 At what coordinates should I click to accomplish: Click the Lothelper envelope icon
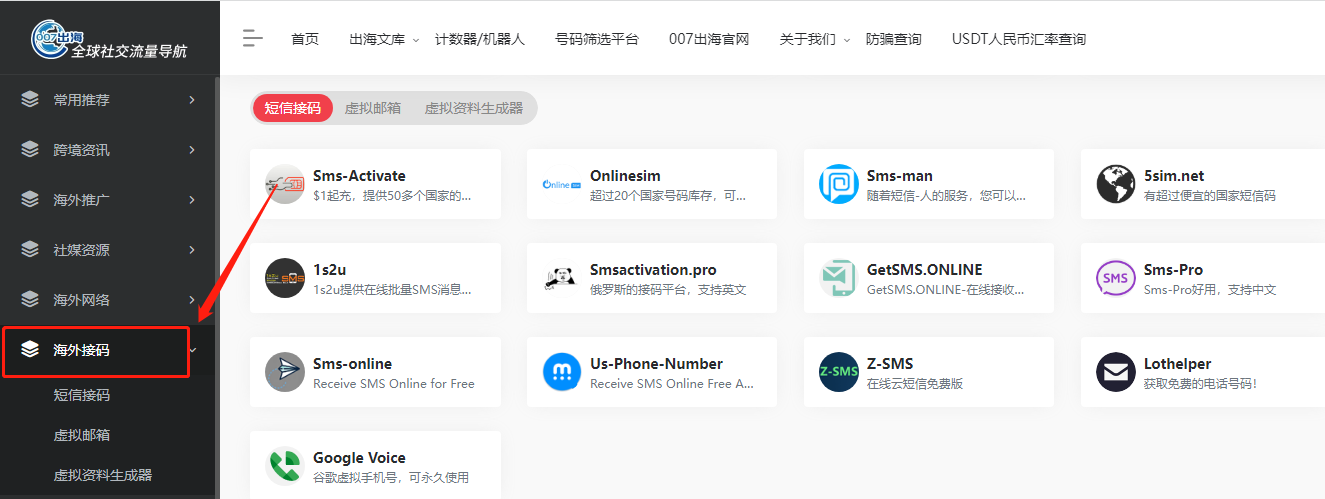pyautogui.click(x=1116, y=372)
